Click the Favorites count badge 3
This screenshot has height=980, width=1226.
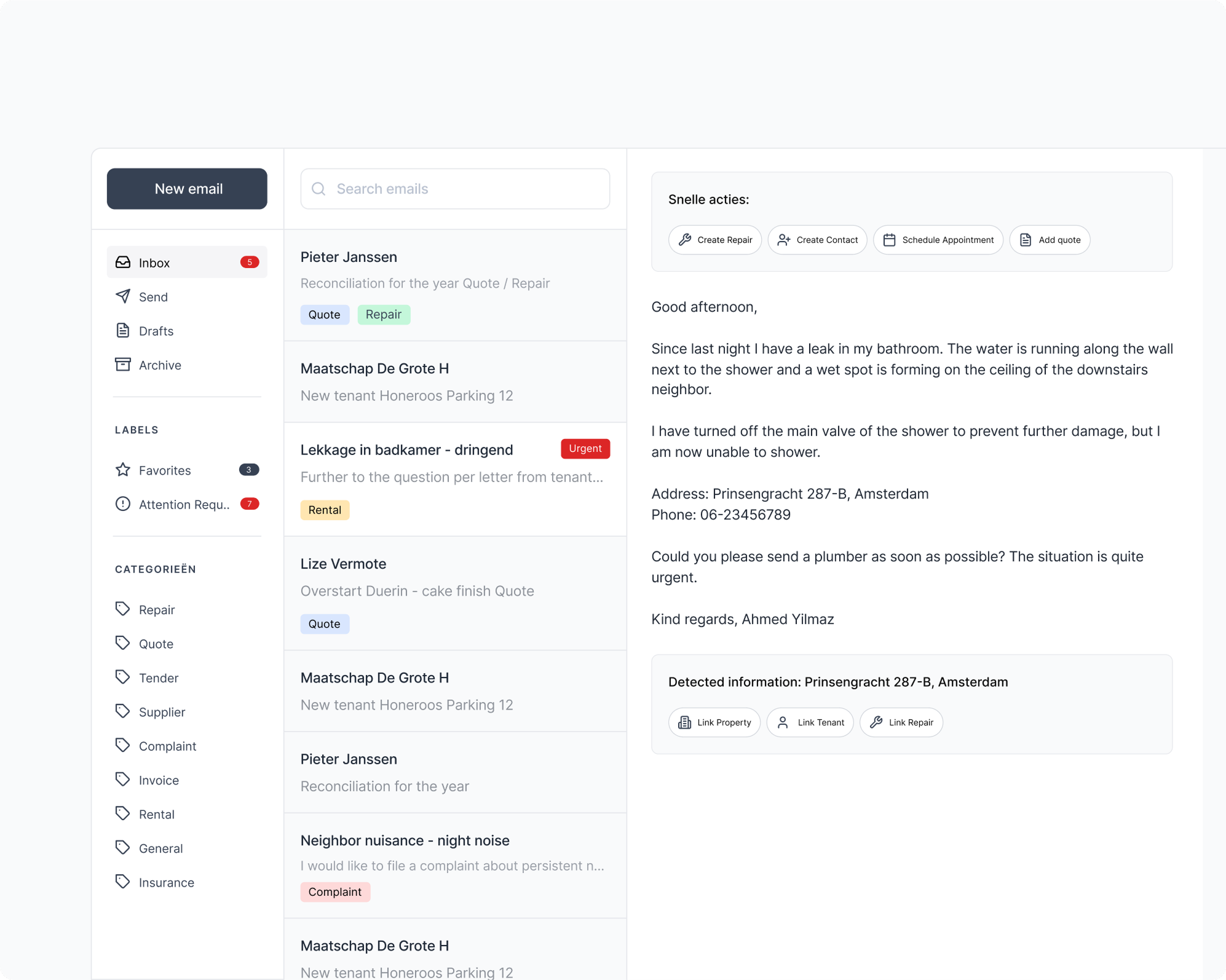[249, 470]
